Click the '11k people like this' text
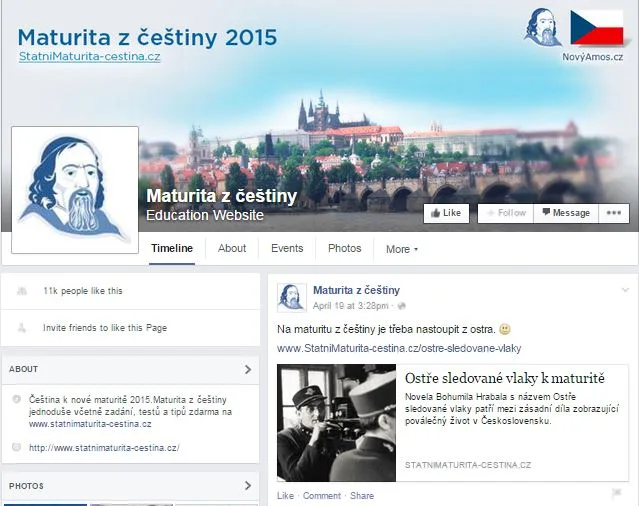 pyautogui.click(x=83, y=291)
